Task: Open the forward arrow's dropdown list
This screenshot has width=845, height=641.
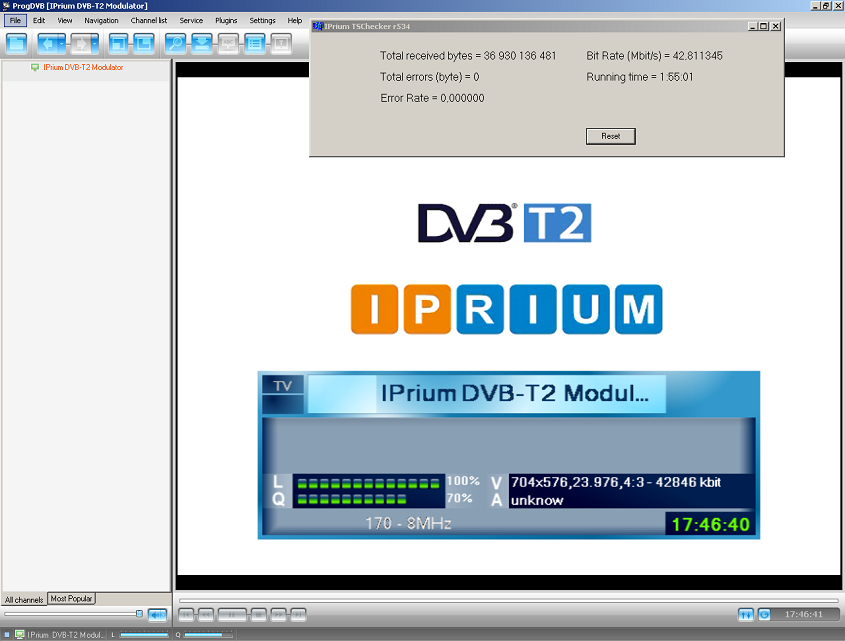Action: (95, 43)
